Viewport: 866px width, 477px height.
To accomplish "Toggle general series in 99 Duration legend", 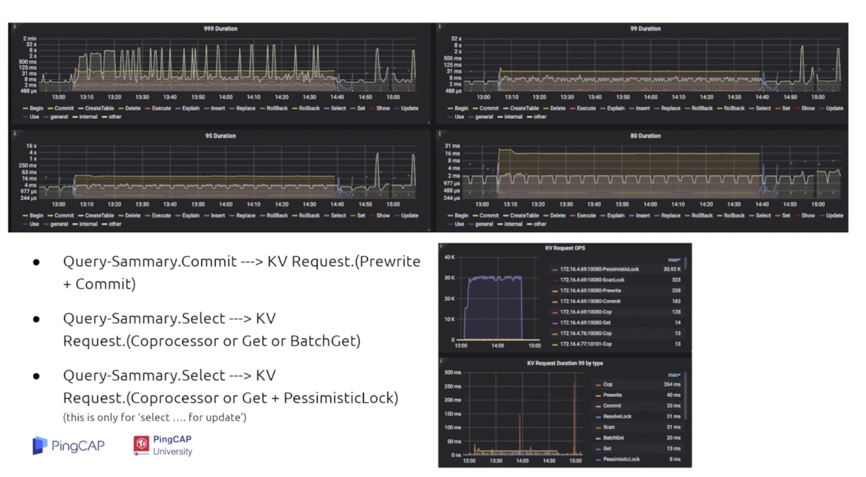I will tap(480, 117).
